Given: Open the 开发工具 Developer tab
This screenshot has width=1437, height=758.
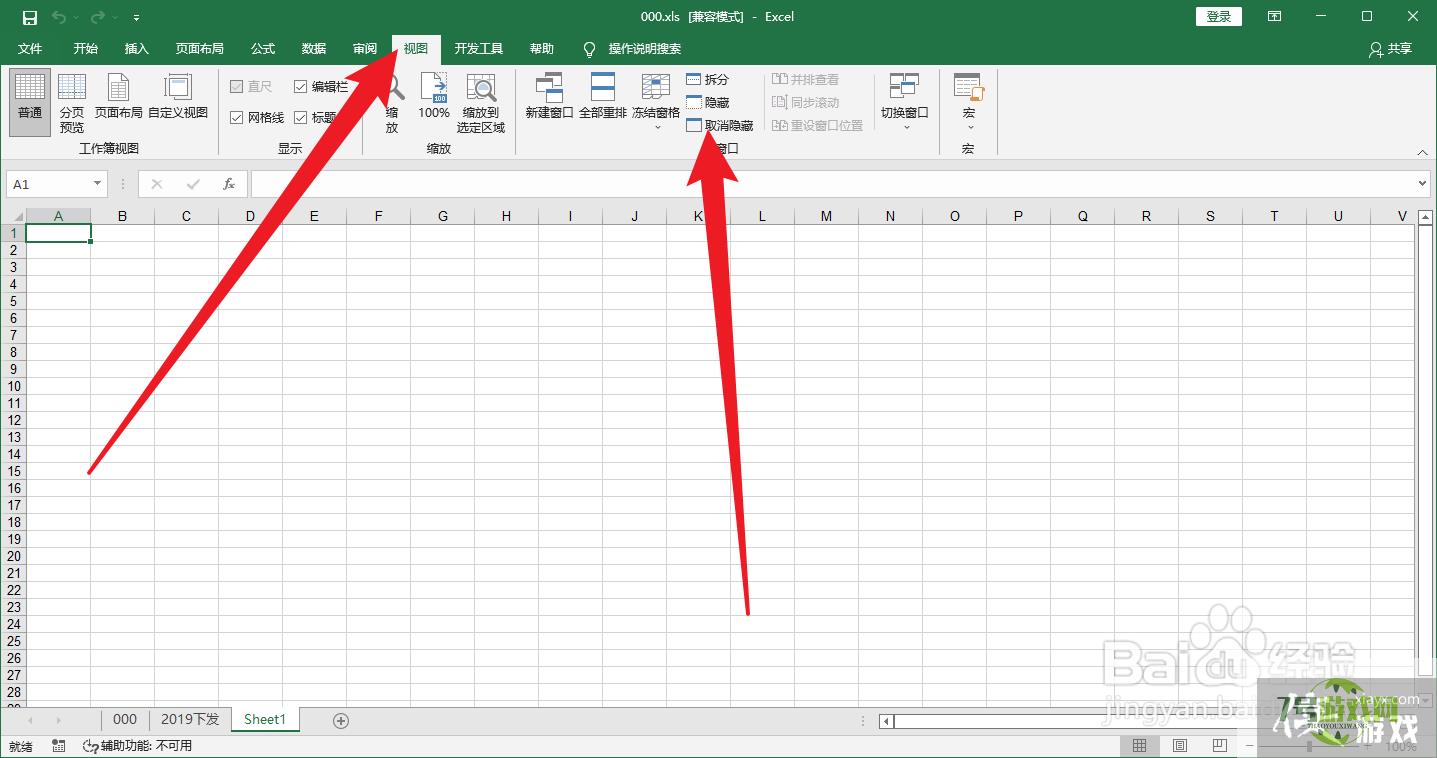Looking at the screenshot, I should point(479,49).
